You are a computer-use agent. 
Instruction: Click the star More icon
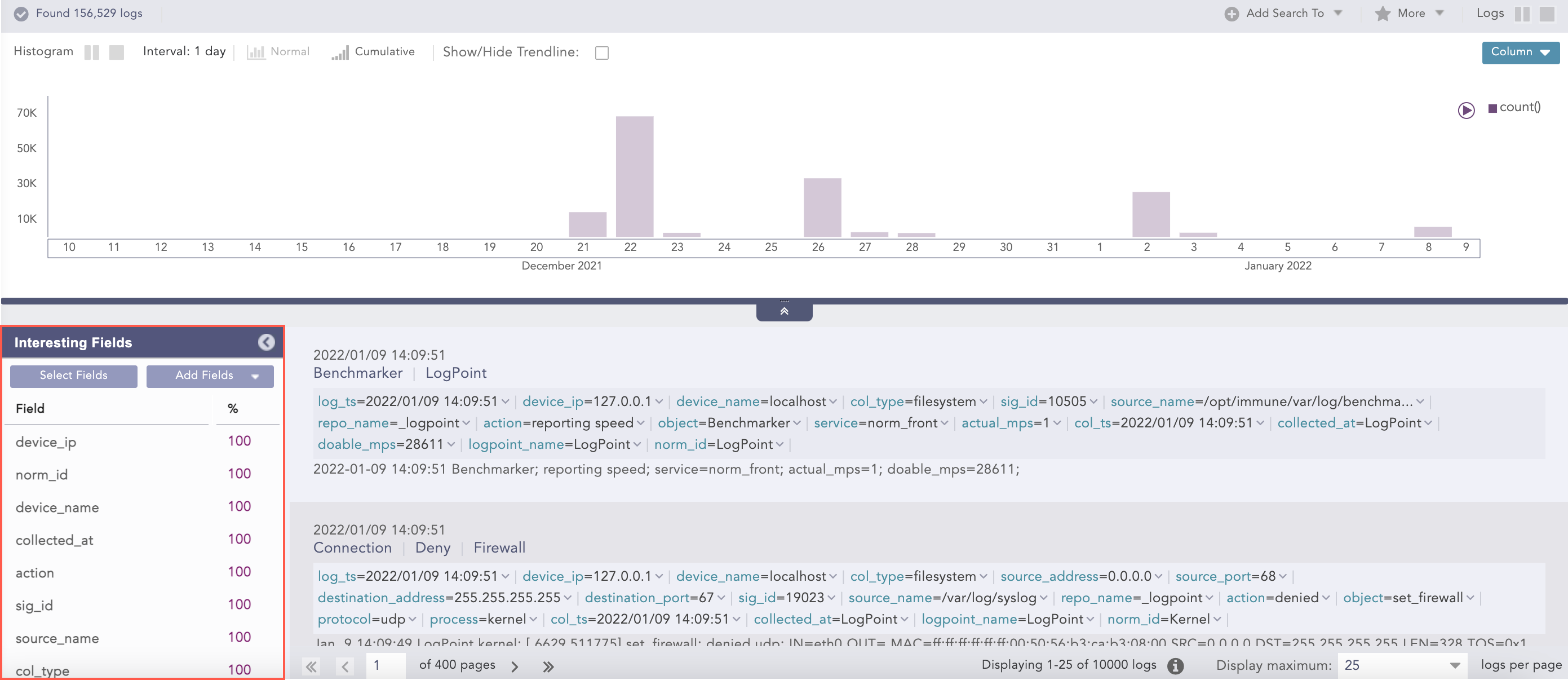point(1383,14)
